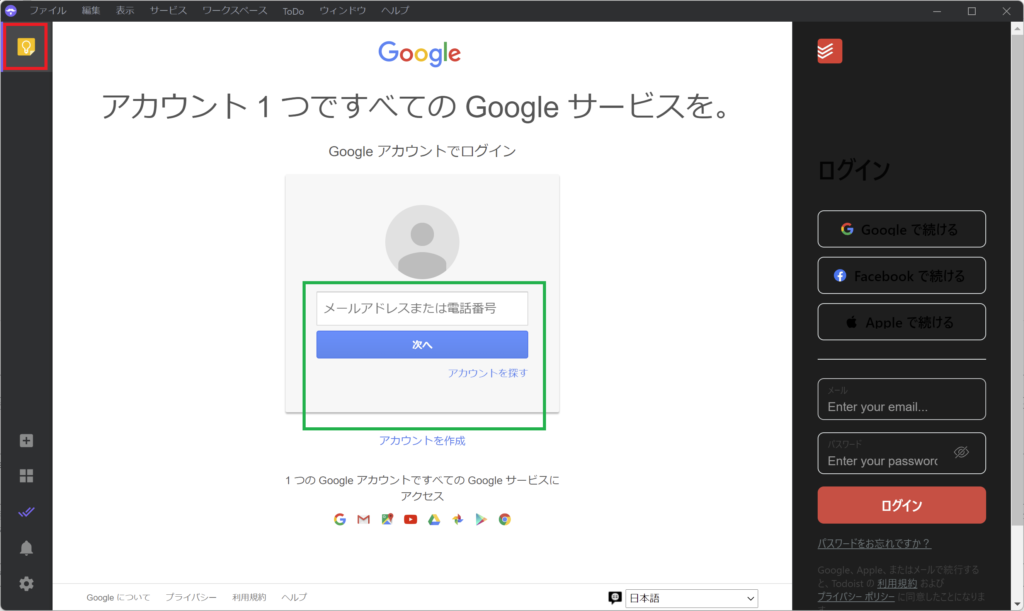Open the ToDo menu
Viewport: 1024px width, 611px height.
pyautogui.click(x=293, y=11)
